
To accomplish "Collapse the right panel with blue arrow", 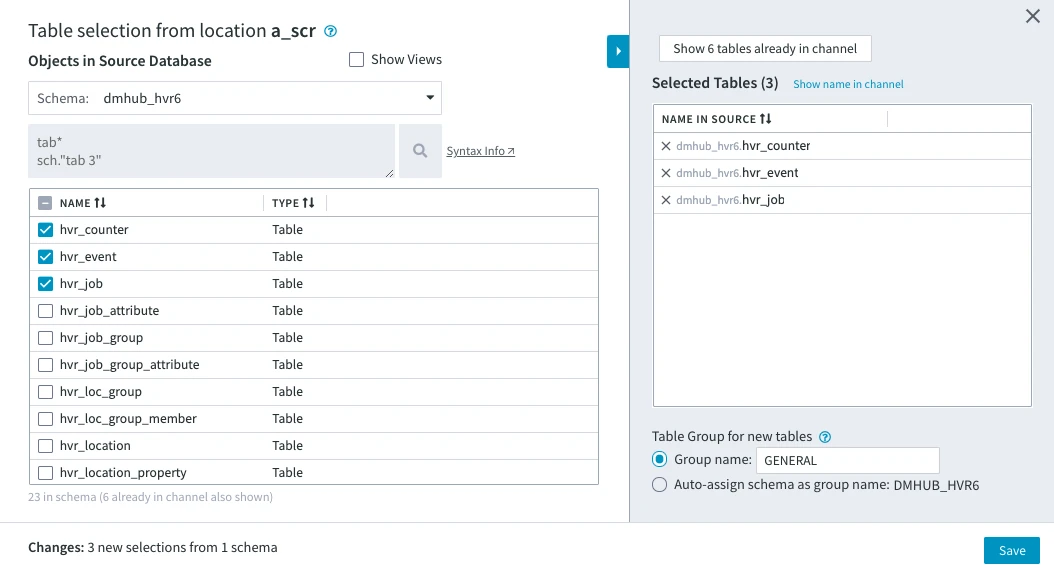I will (617, 51).
